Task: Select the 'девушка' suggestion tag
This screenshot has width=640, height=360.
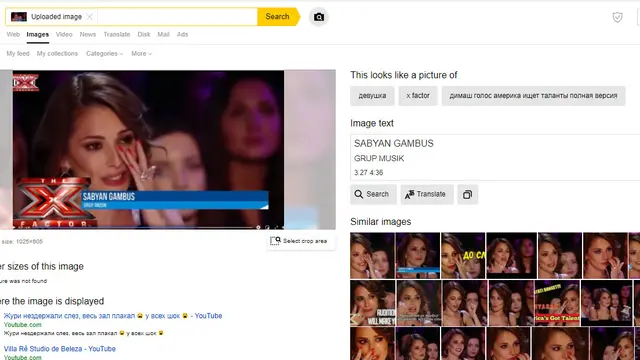Action: pyautogui.click(x=372, y=96)
